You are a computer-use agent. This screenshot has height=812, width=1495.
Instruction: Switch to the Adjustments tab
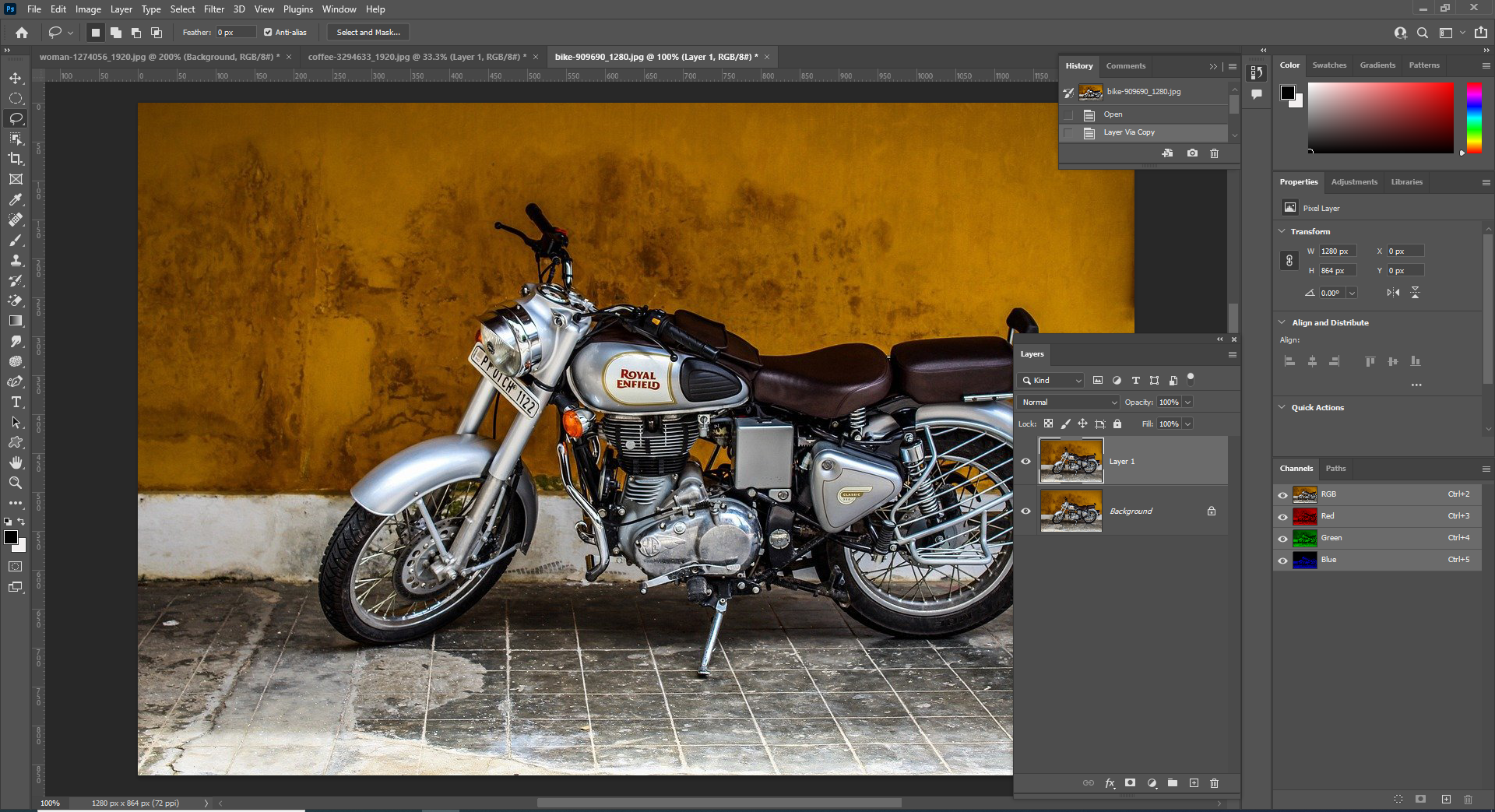coord(1354,182)
